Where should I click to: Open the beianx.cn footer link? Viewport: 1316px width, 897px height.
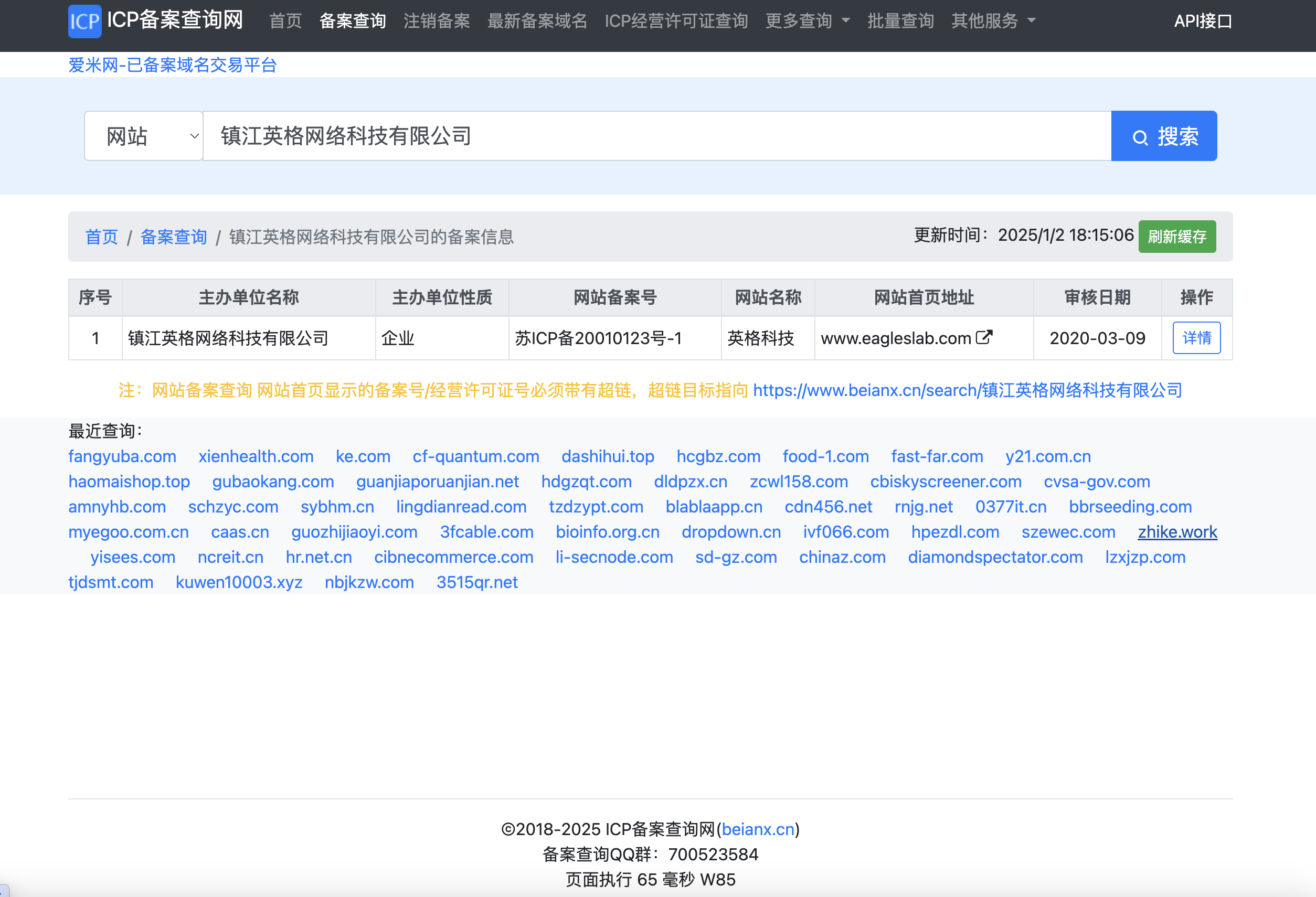click(758, 829)
